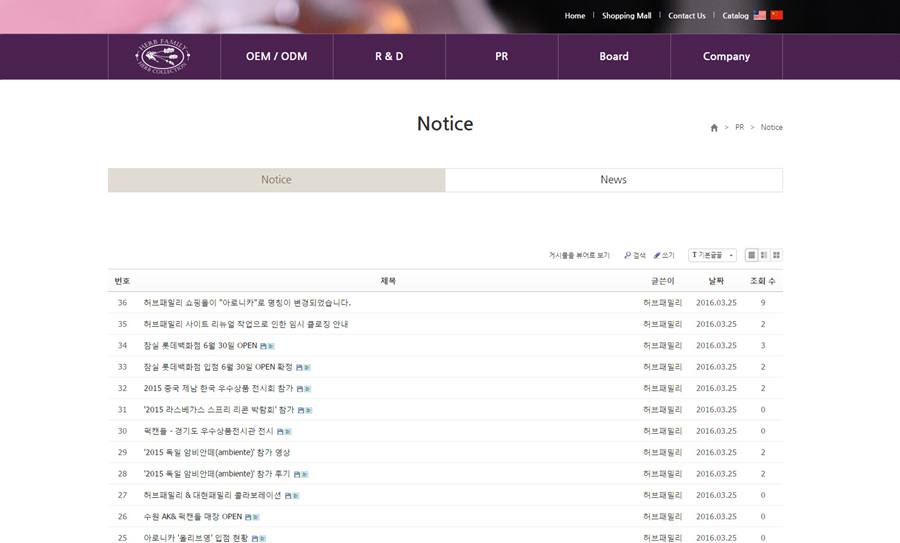Click the search (검색) magnifier icon

(x=627, y=256)
